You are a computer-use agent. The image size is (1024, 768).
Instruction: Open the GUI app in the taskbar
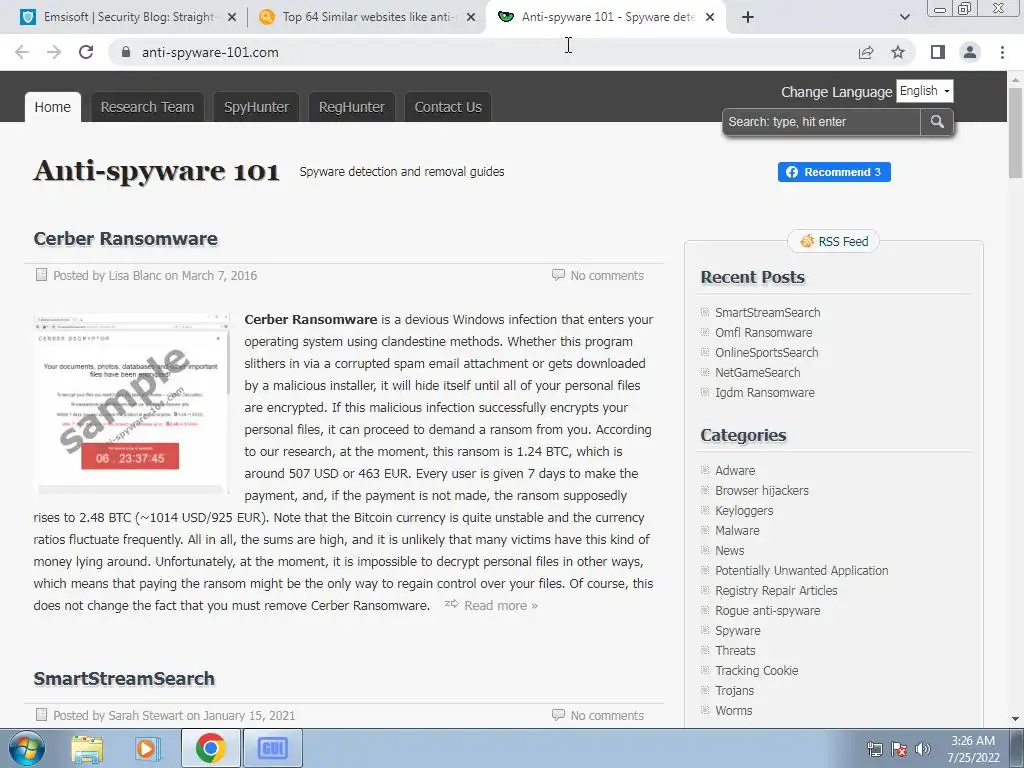[x=272, y=748]
